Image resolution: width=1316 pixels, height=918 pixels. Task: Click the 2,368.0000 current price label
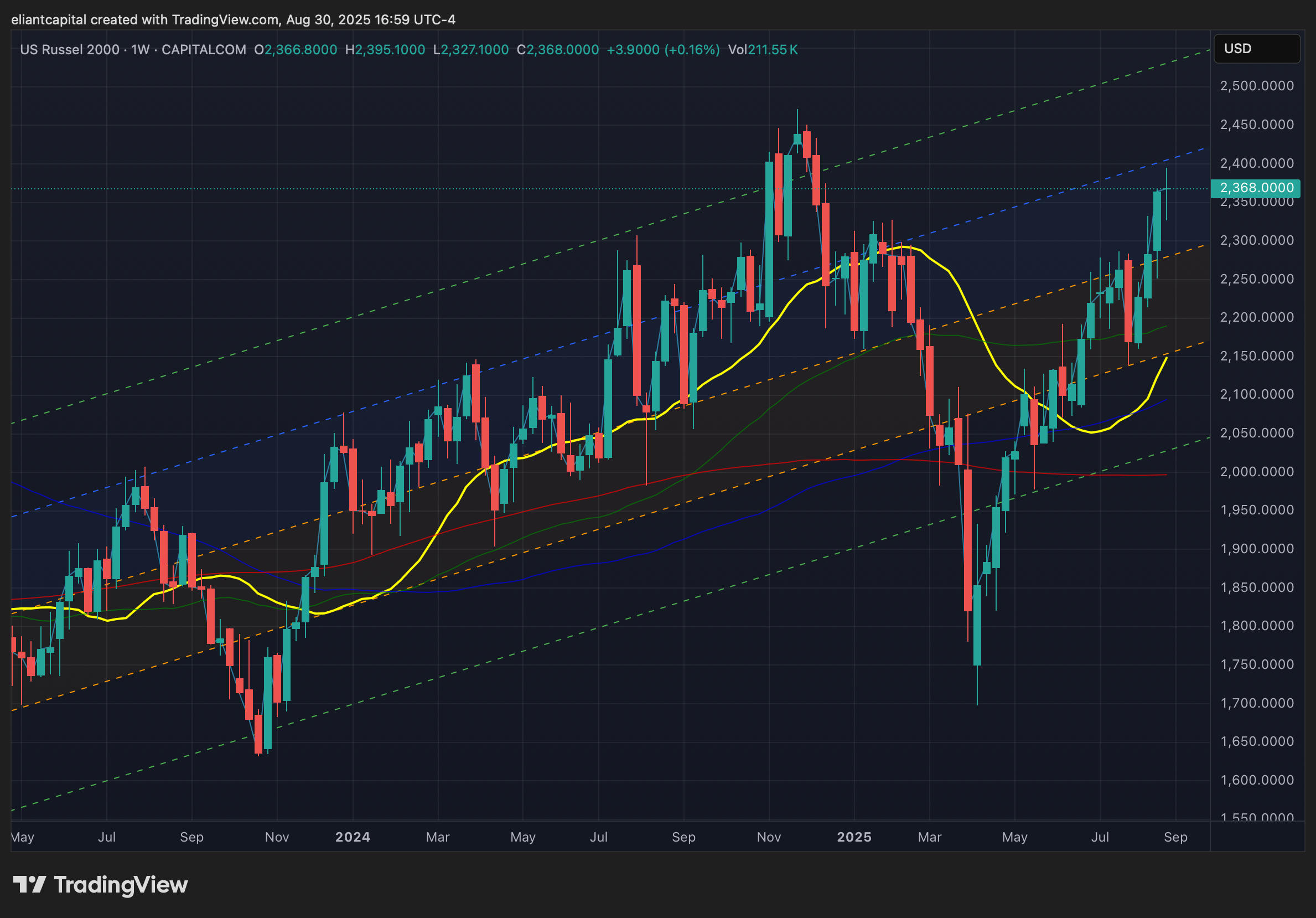(x=1256, y=188)
